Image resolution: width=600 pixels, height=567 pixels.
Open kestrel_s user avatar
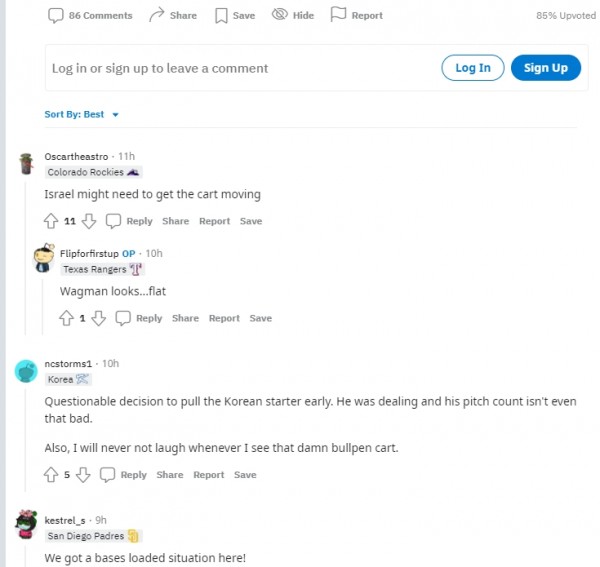pos(26,524)
